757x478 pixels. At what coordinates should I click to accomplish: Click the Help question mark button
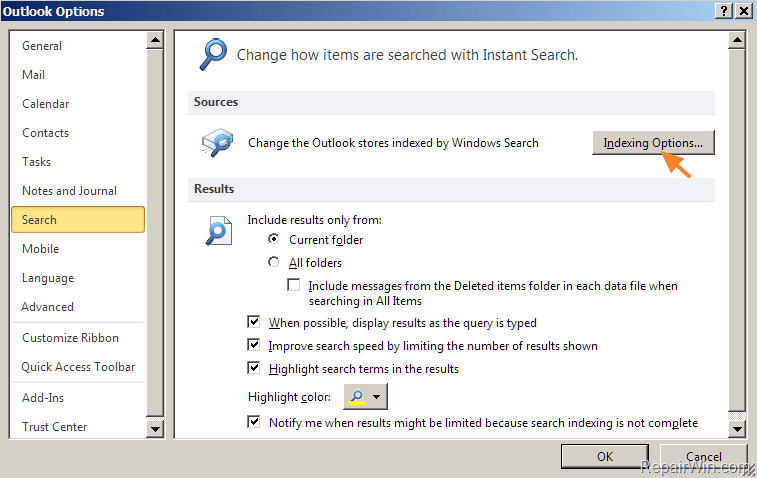click(x=724, y=11)
